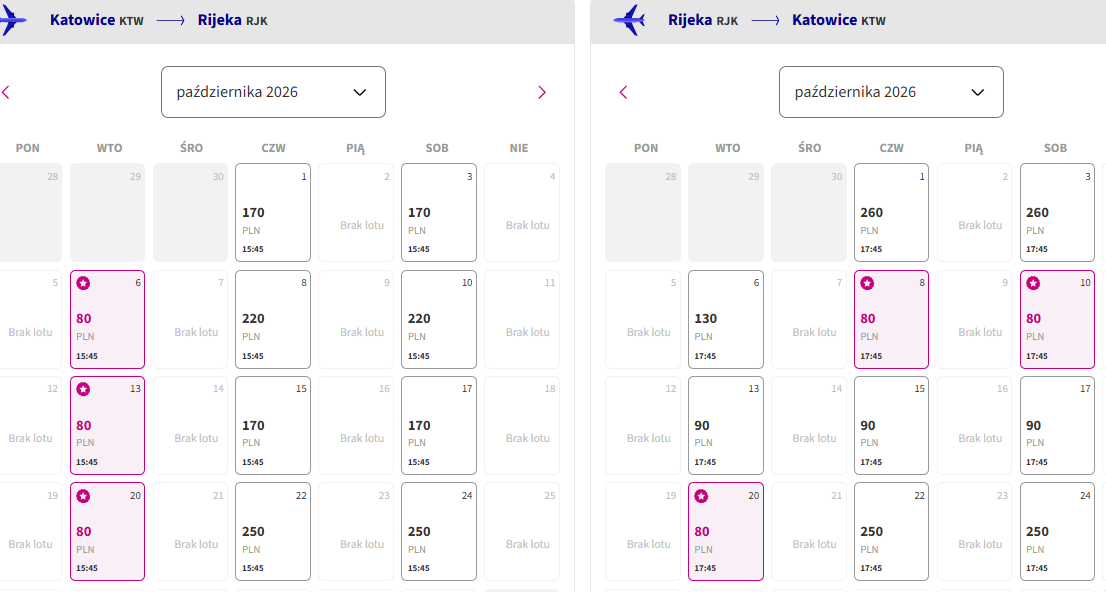Select return October 22 fare 250 PLN
This screenshot has height=592, width=1106.
(x=891, y=531)
